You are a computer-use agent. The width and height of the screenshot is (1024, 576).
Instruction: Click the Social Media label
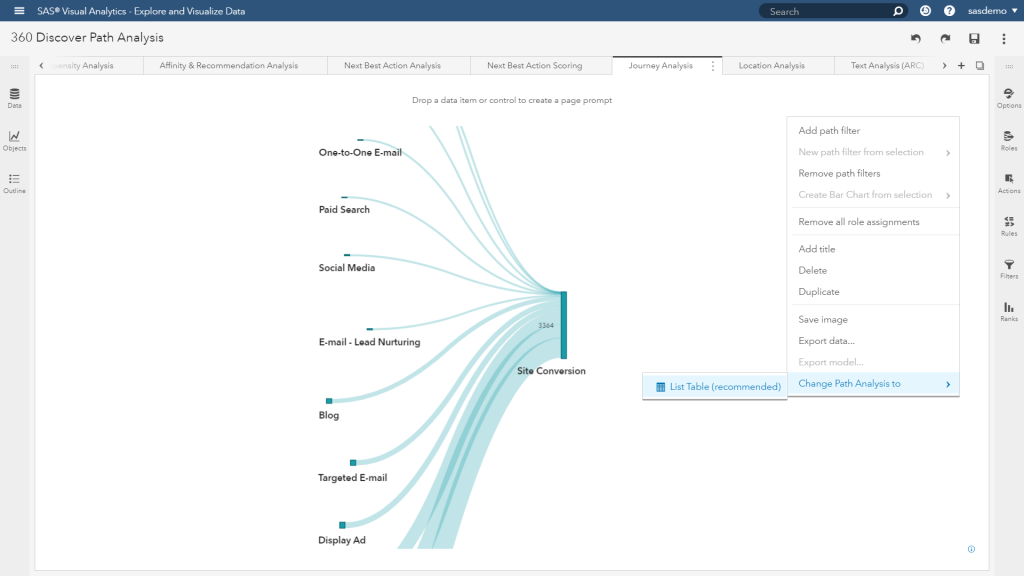tap(347, 268)
